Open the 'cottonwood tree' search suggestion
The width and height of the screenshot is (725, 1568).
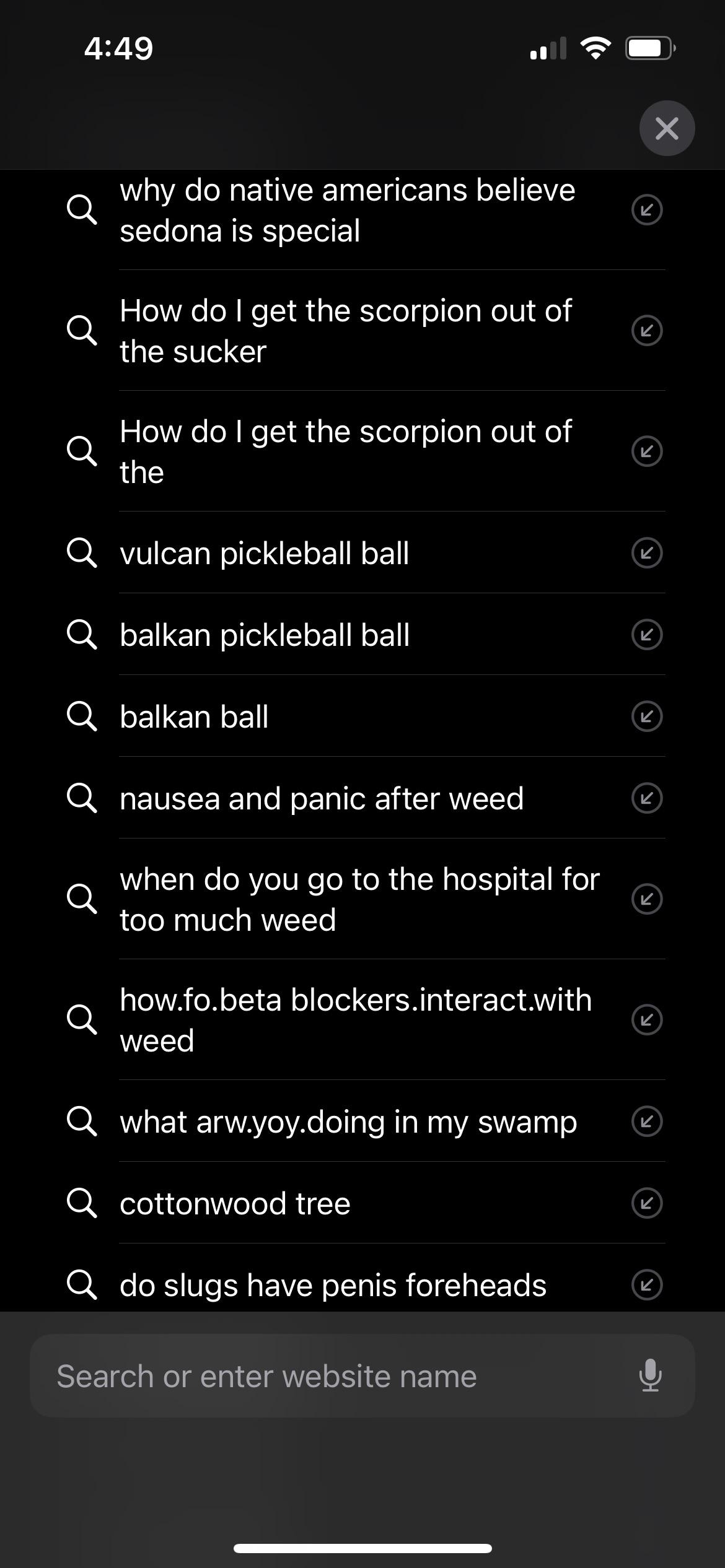(x=235, y=1203)
